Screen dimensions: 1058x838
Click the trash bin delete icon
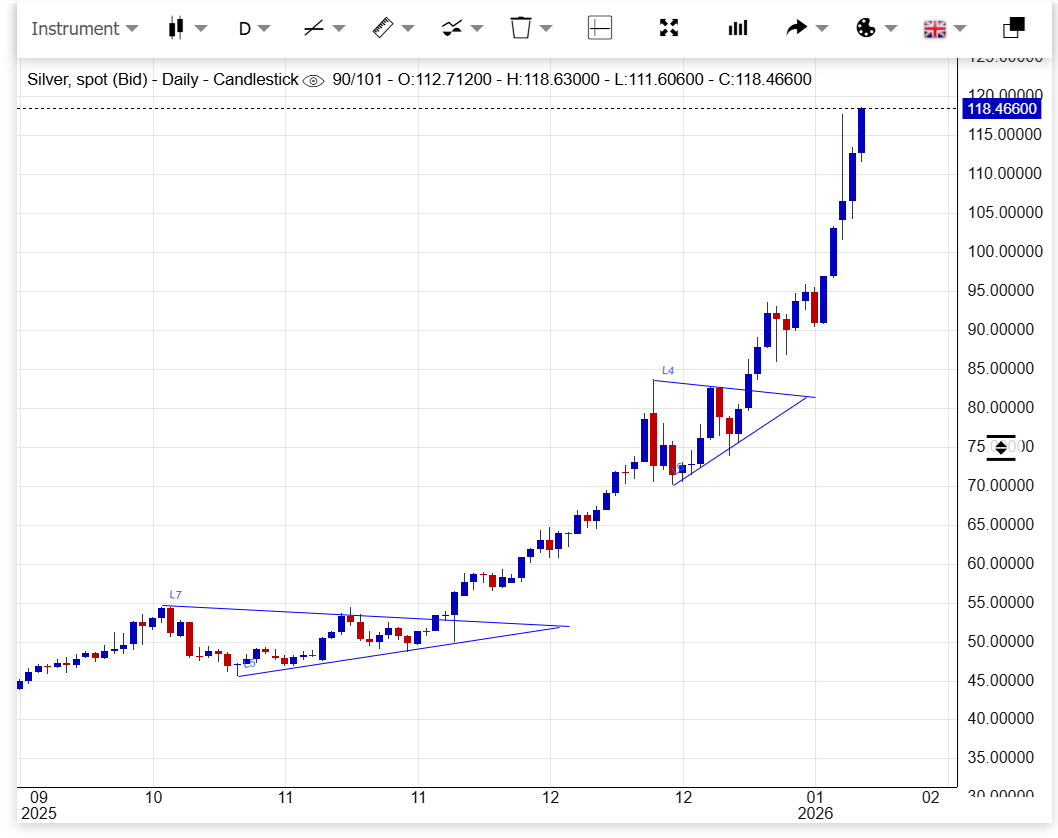tap(520, 28)
